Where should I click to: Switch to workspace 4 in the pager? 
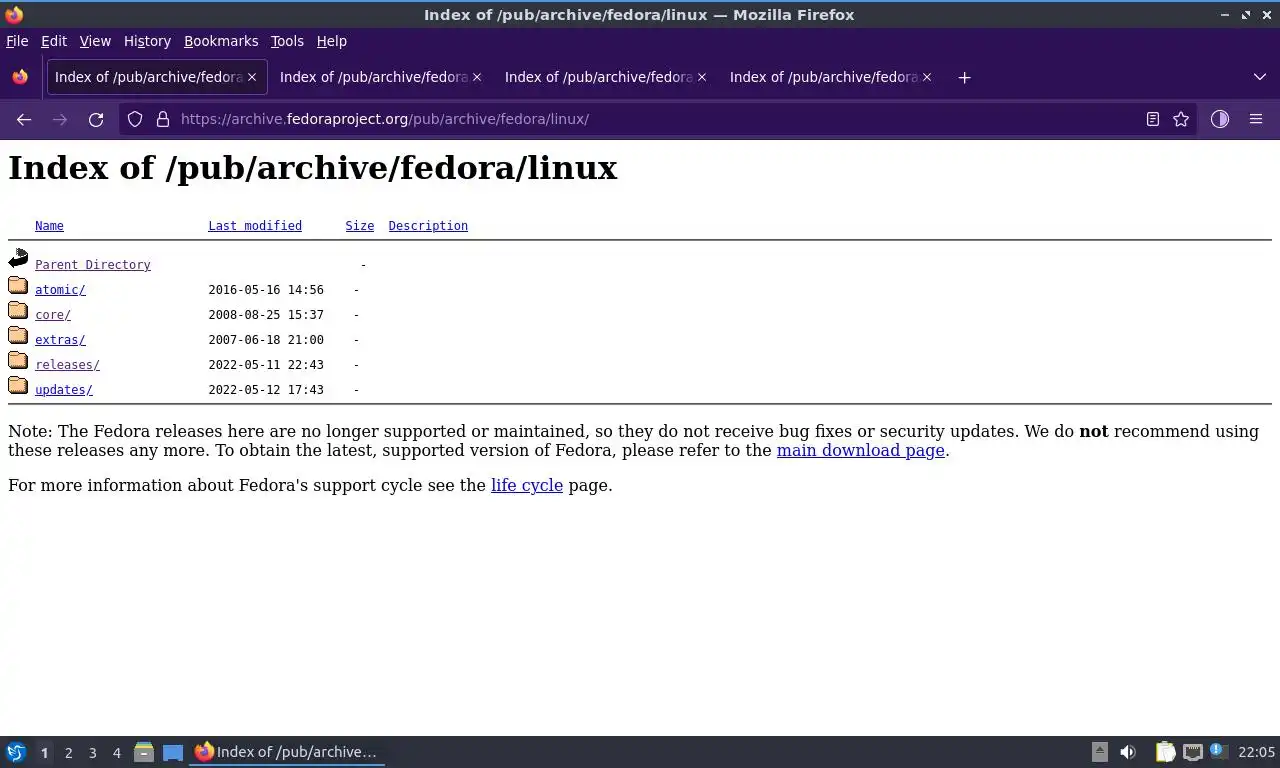pos(116,752)
